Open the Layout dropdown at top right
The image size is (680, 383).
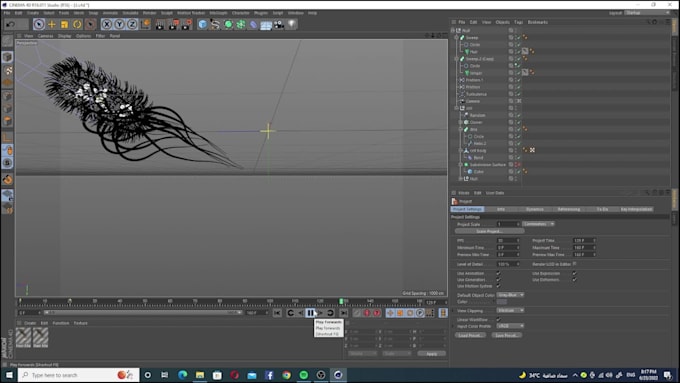pos(648,13)
